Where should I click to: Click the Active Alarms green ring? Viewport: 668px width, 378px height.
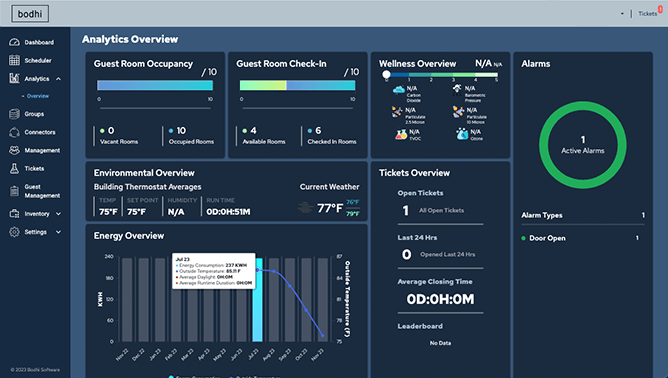pyautogui.click(x=582, y=145)
